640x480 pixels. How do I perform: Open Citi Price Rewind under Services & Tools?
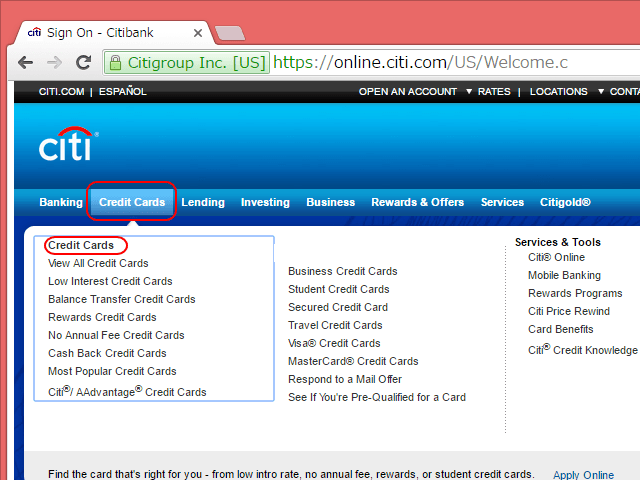(568, 311)
